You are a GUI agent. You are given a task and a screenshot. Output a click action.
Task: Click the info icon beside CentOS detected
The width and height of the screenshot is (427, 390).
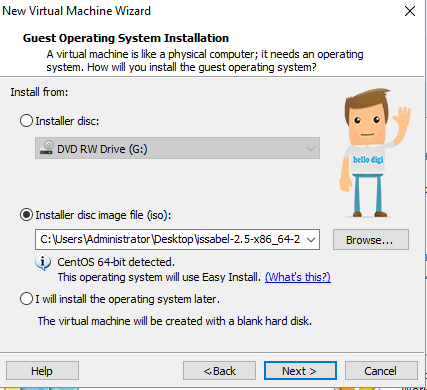coord(43,263)
